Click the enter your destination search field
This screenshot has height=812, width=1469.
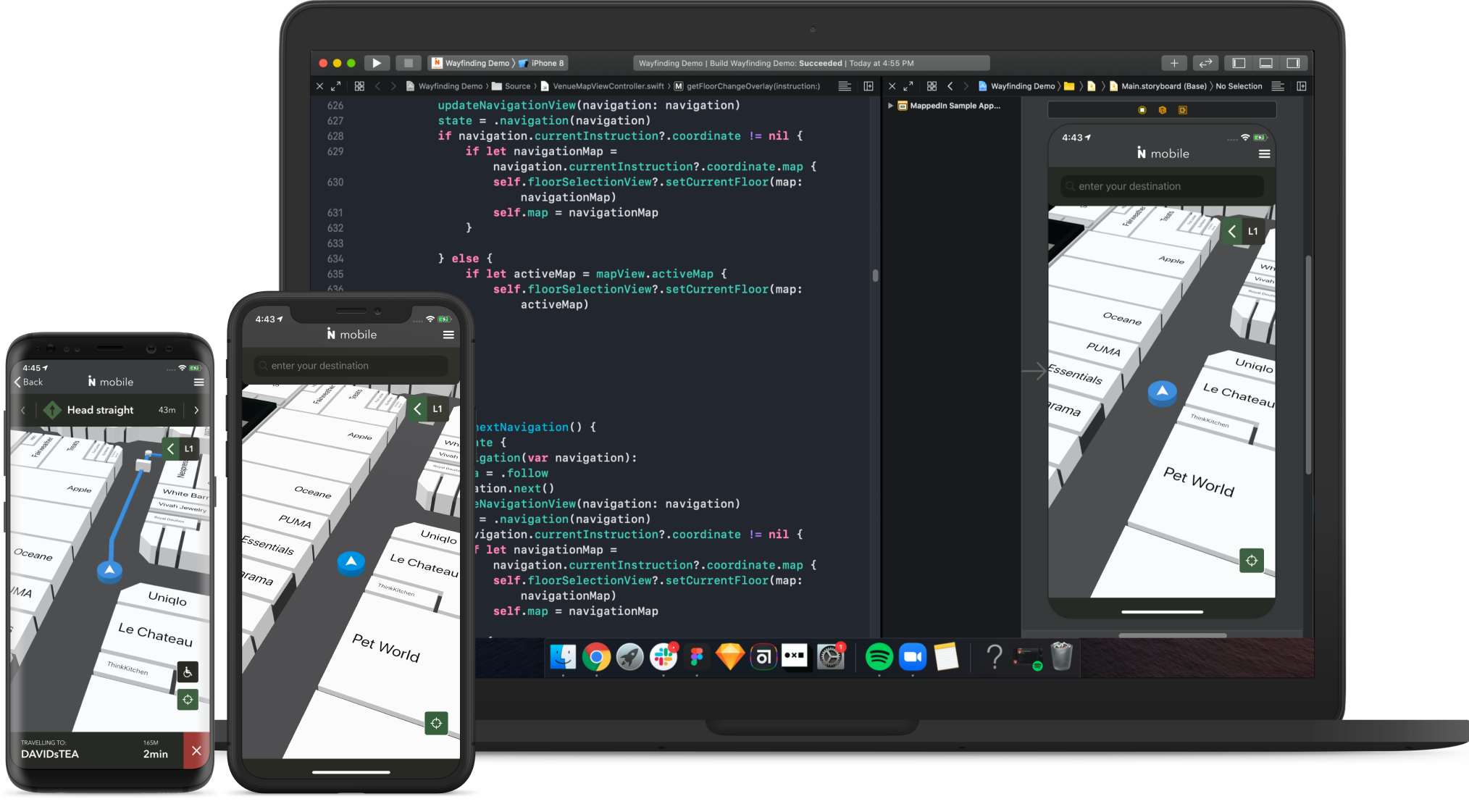[x=350, y=365]
